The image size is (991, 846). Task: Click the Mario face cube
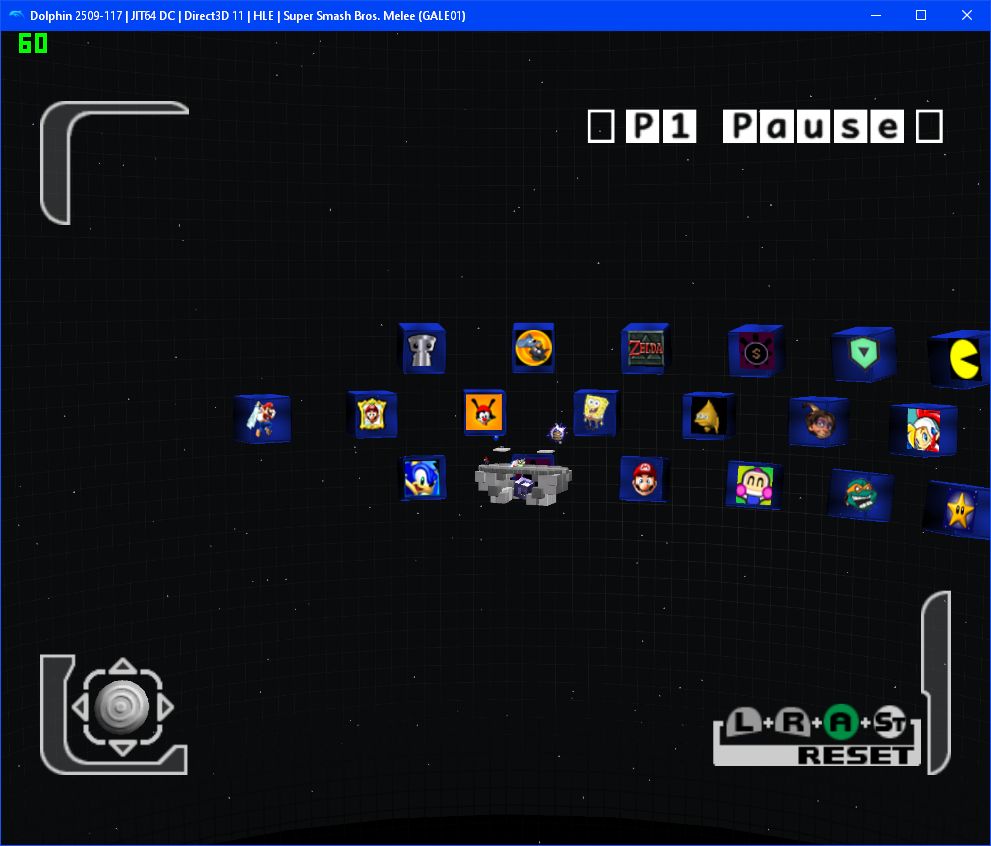click(x=644, y=479)
